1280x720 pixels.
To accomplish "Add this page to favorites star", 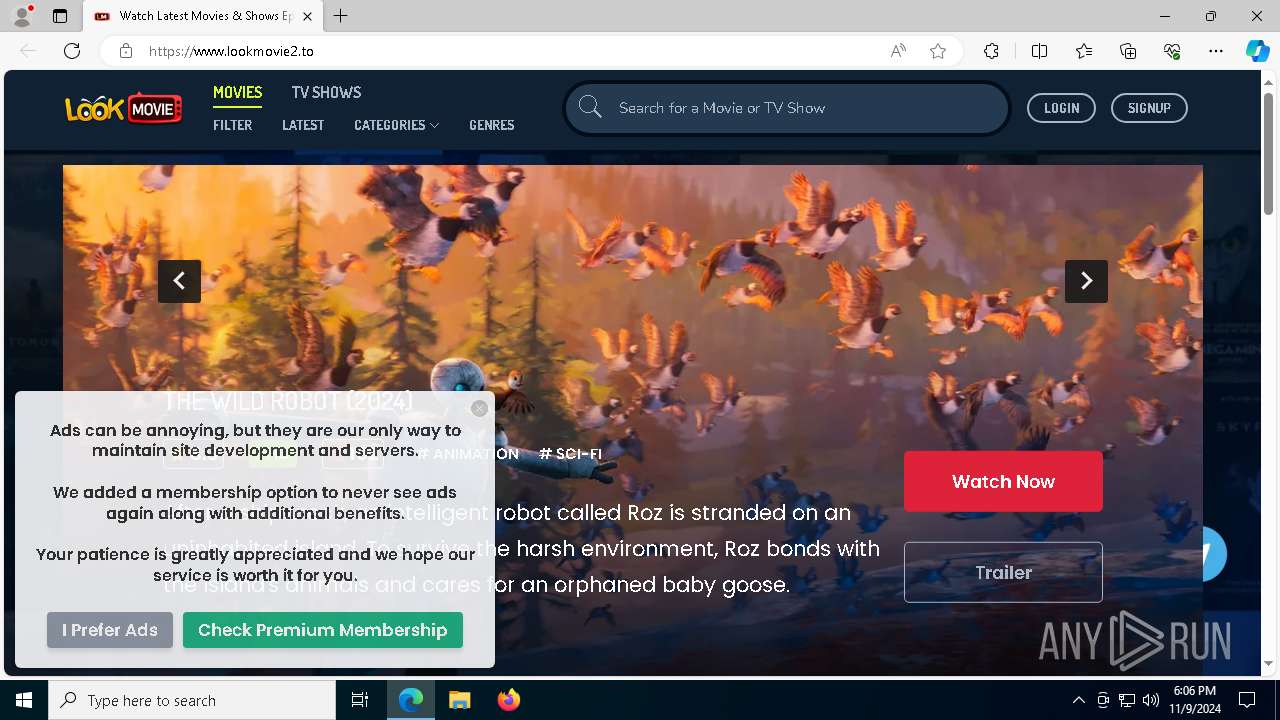I will click(938, 51).
